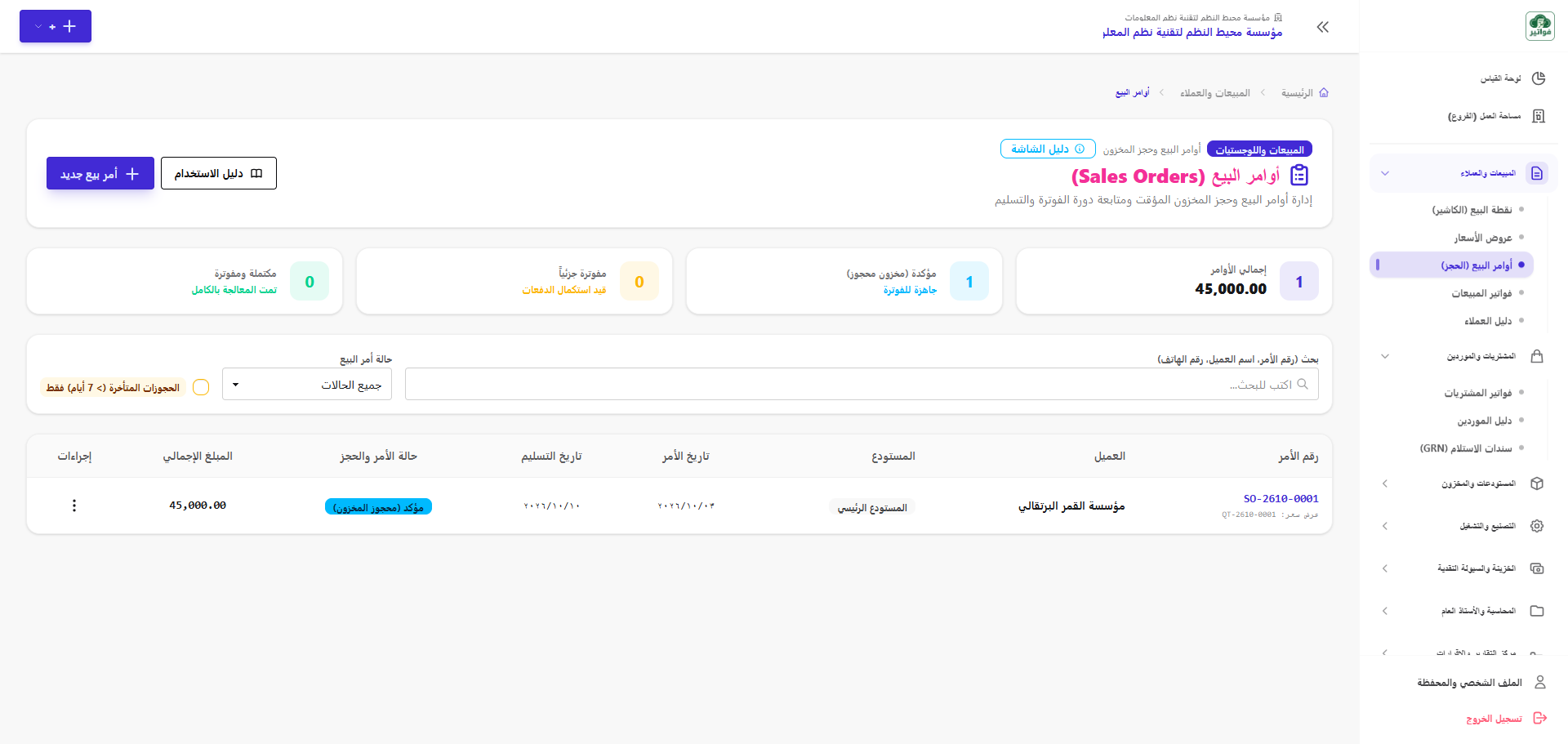1568x744 pixels.
Task: Open Point of Sale (Cashier) menu item
Action: (1472, 210)
